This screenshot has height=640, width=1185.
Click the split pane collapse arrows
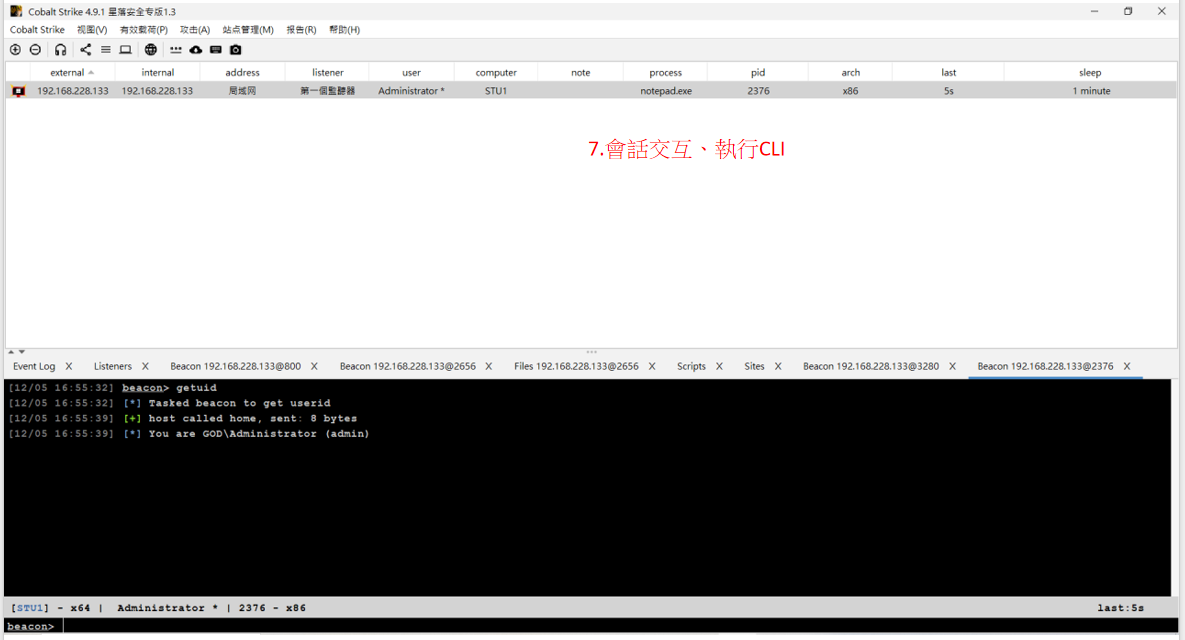coord(17,351)
